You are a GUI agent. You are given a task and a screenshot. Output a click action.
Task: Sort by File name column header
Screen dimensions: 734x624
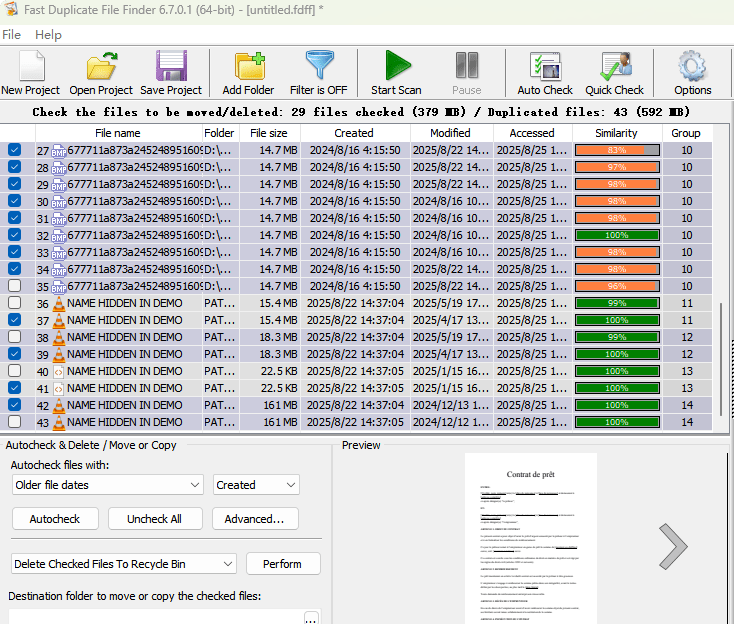tap(119, 133)
